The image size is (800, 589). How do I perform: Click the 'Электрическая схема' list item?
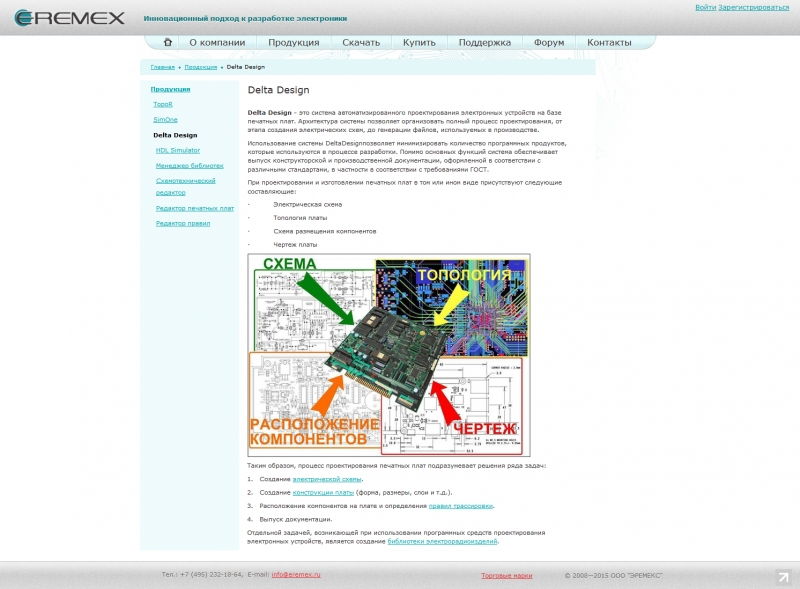308,205
